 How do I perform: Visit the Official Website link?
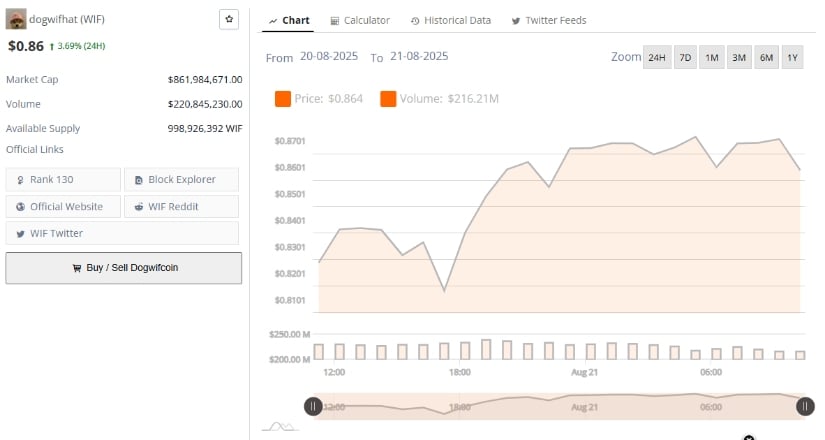(x=63, y=207)
